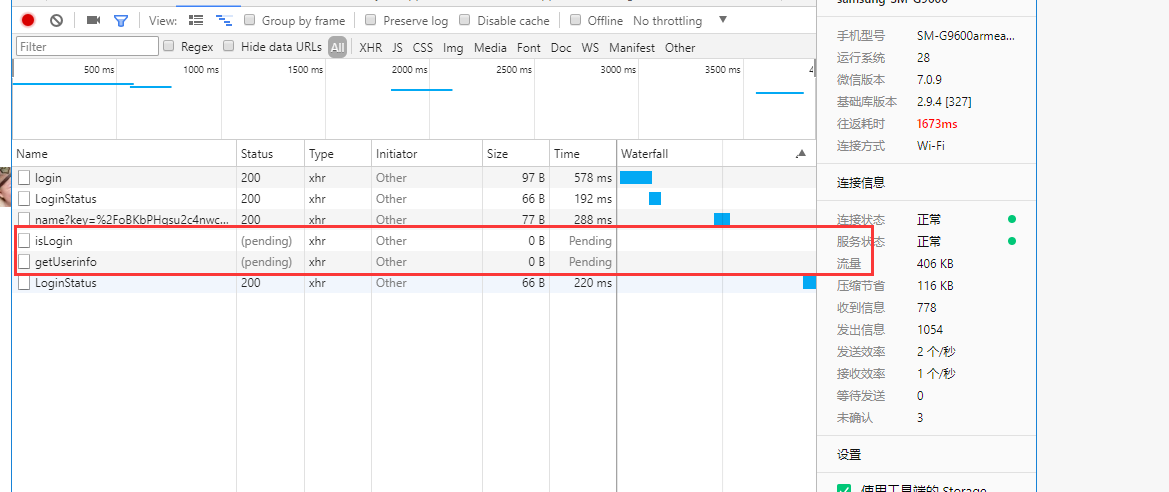Click the sort arrow in Waterfall column

[800, 154]
